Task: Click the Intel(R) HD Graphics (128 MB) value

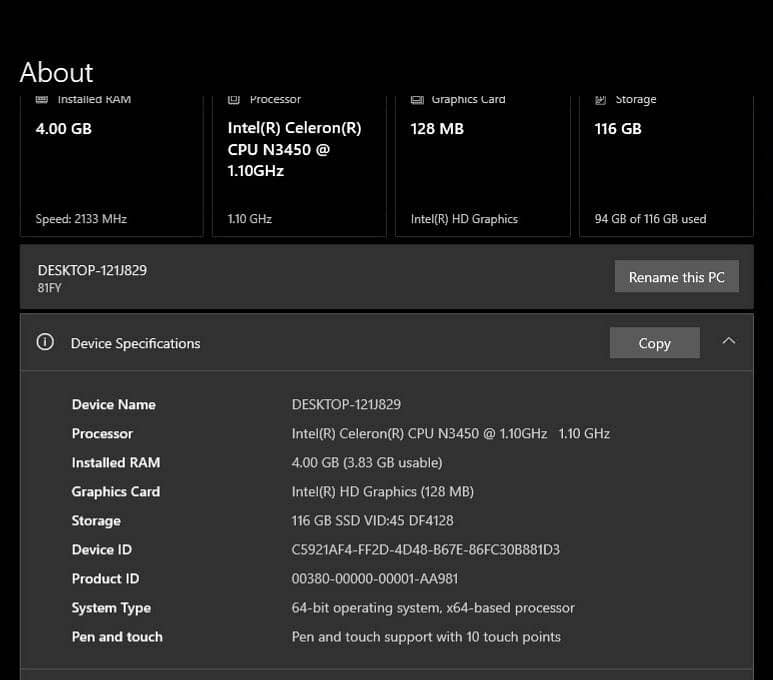Action: [383, 492]
